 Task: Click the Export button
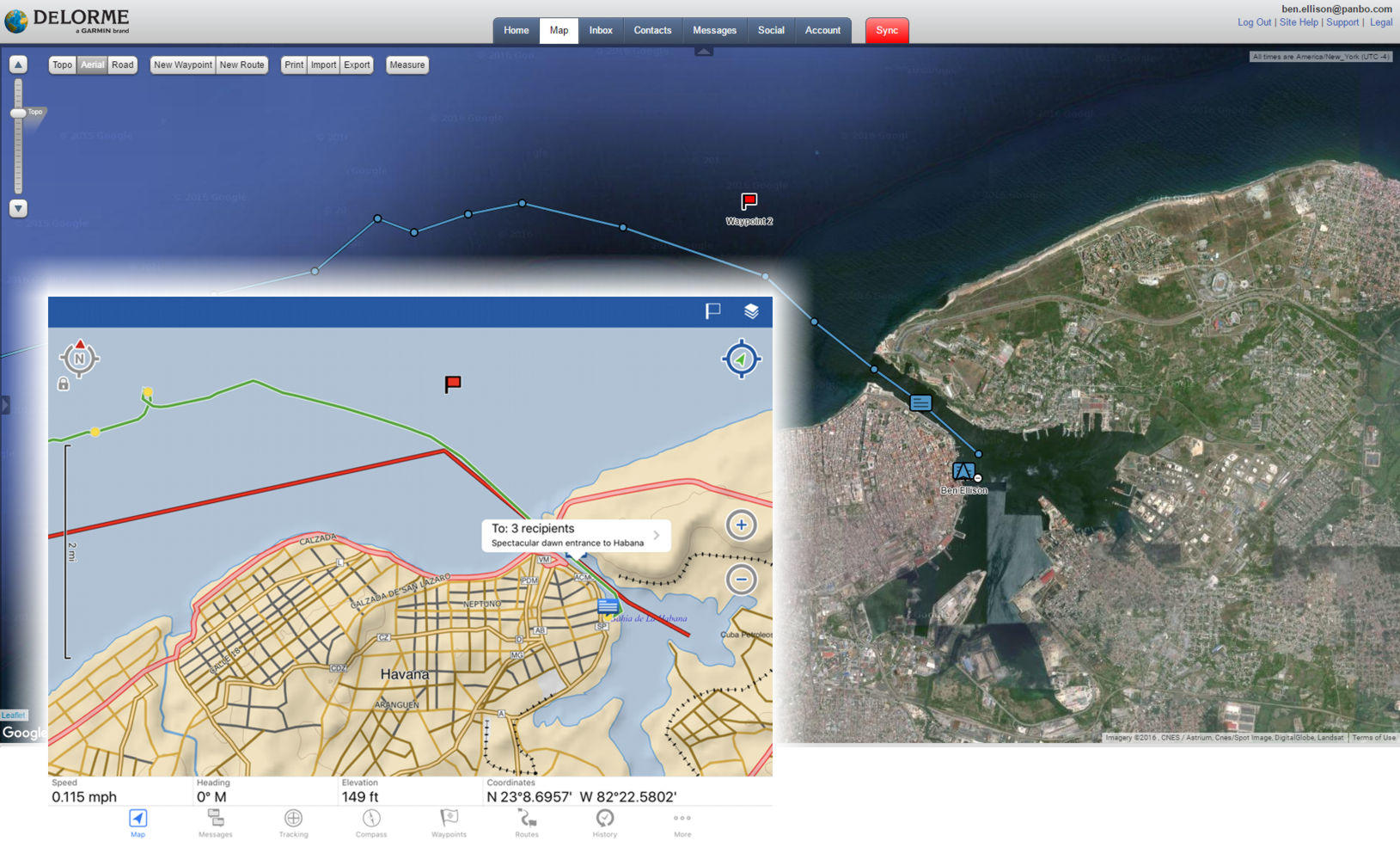tap(357, 65)
